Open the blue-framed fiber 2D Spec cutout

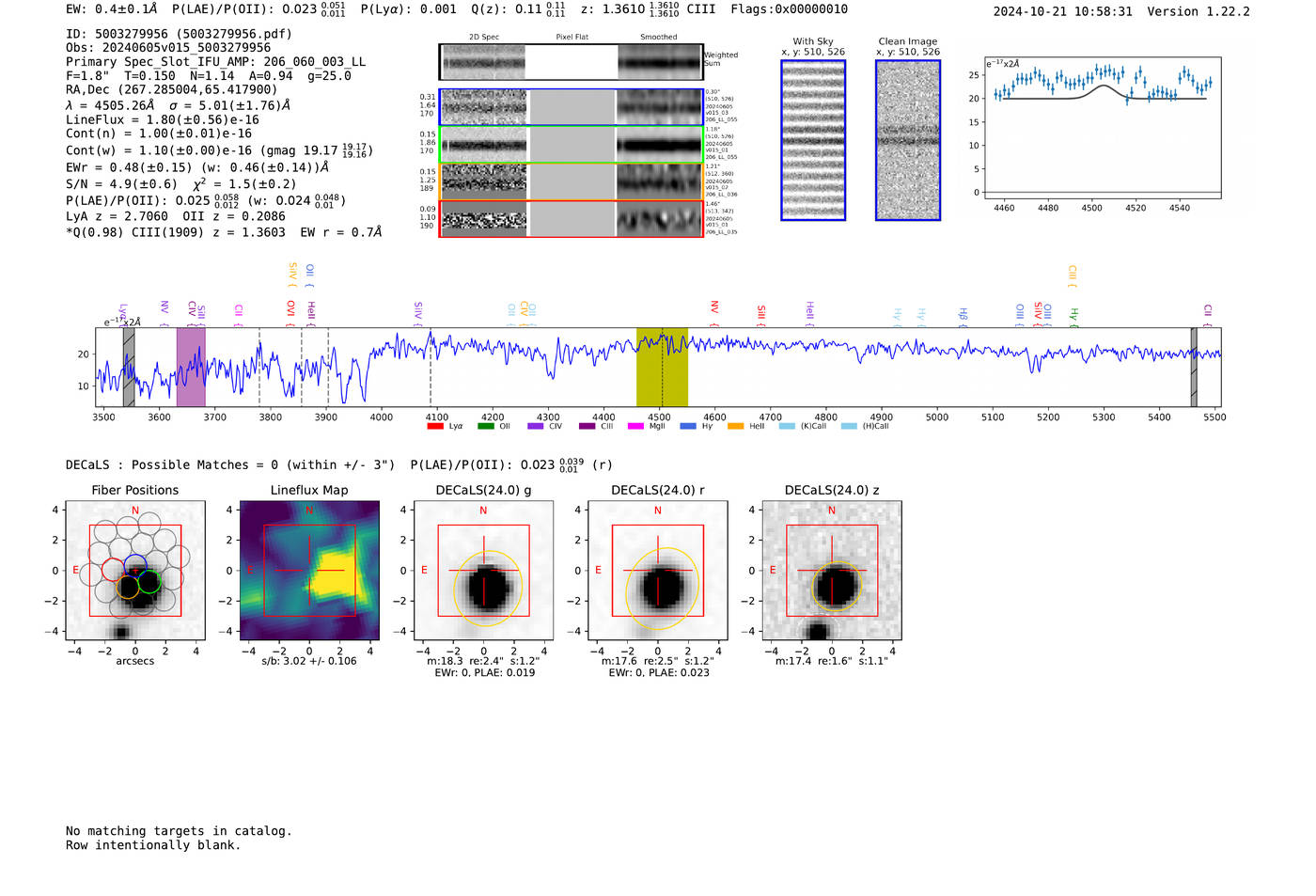pos(484,107)
